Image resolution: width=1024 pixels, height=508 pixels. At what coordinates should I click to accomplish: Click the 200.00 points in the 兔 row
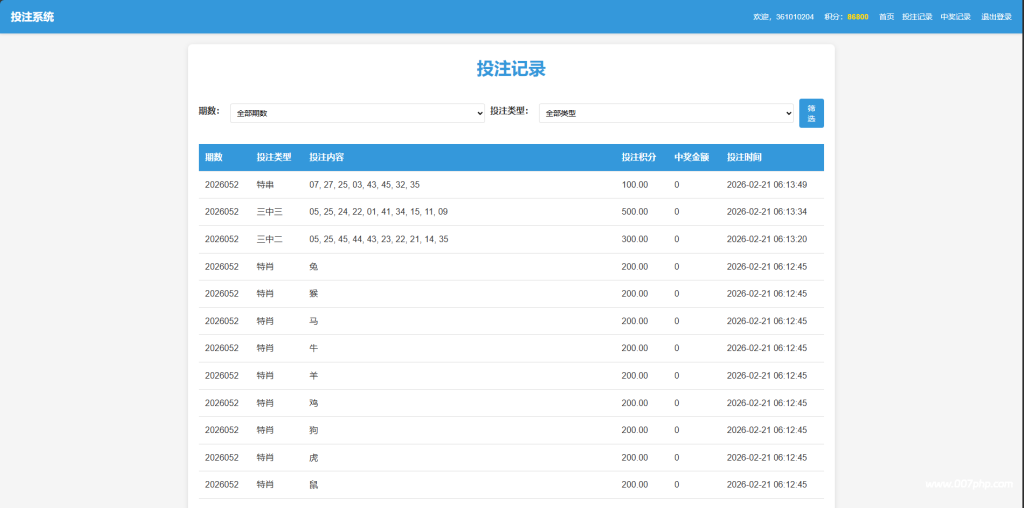(635, 267)
